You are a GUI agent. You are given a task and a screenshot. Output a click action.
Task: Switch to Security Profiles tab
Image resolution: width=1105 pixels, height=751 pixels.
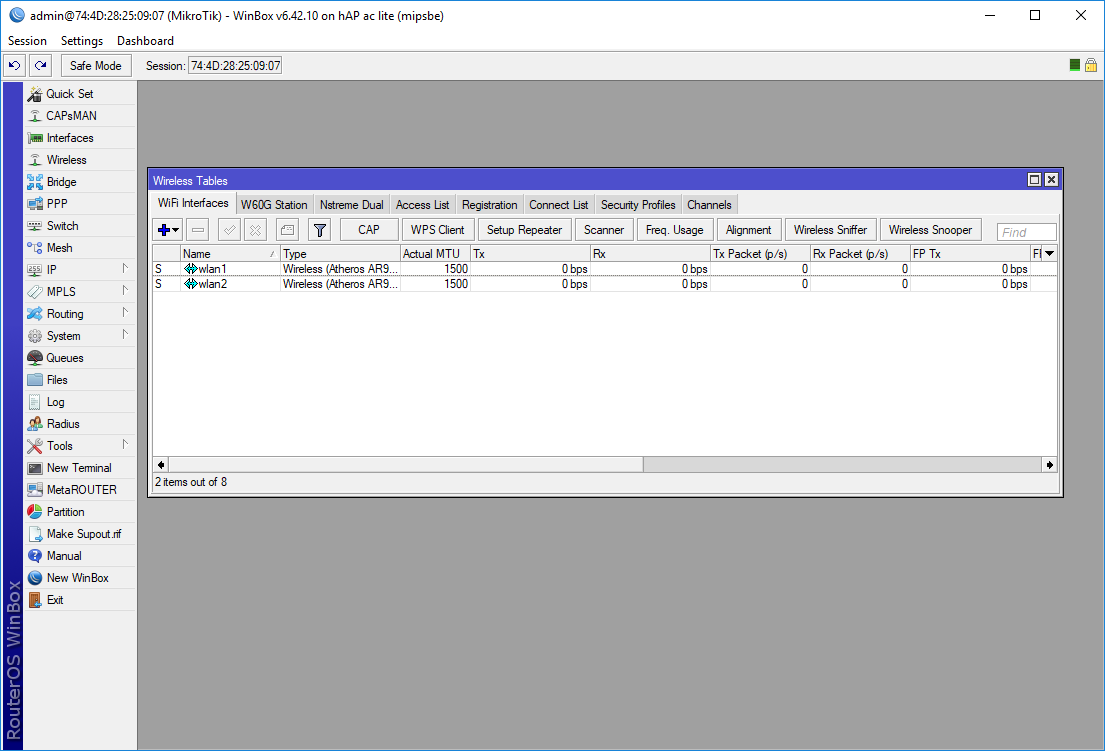point(638,205)
